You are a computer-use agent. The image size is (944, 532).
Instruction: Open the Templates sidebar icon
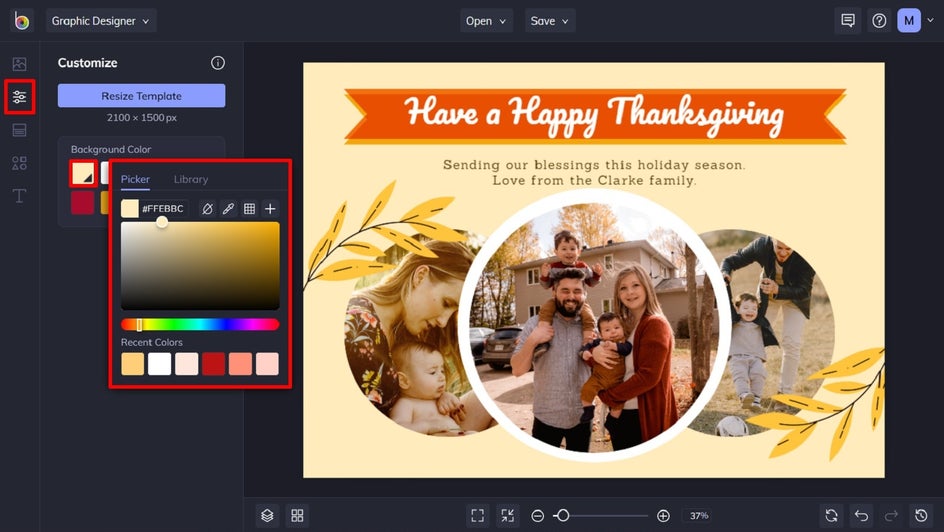[19, 130]
